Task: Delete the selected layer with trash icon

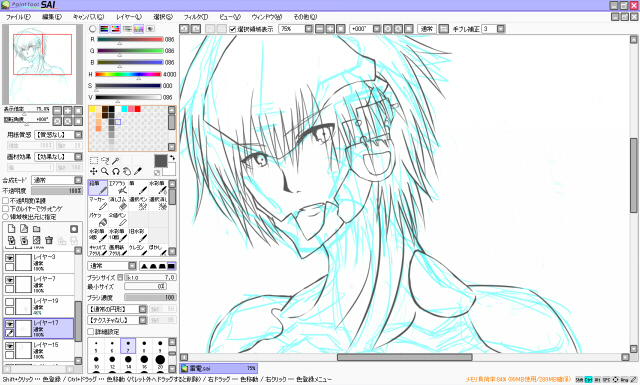Action: pos(49,240)
